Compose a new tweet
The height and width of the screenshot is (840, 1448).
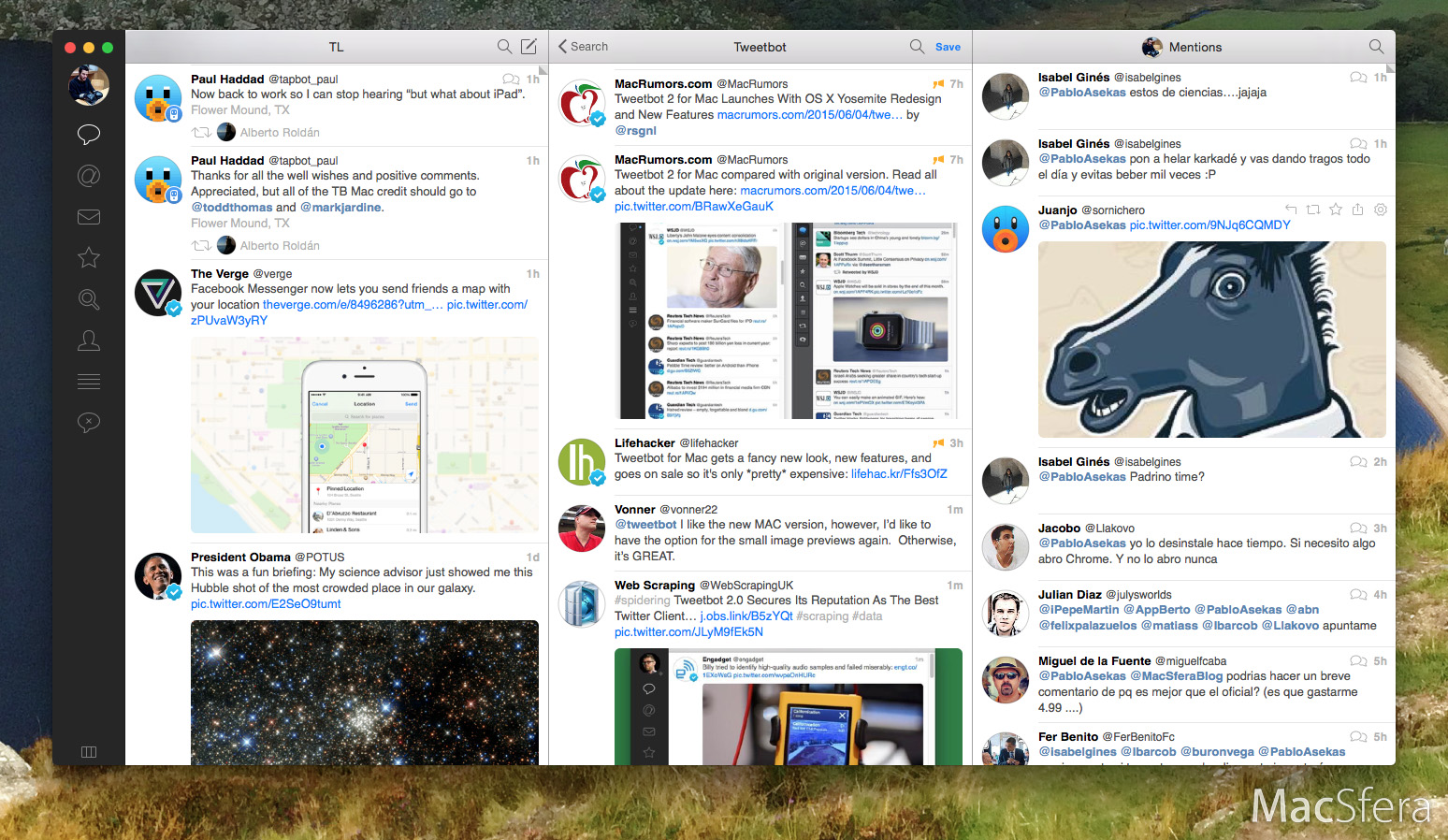click(529, 47)
